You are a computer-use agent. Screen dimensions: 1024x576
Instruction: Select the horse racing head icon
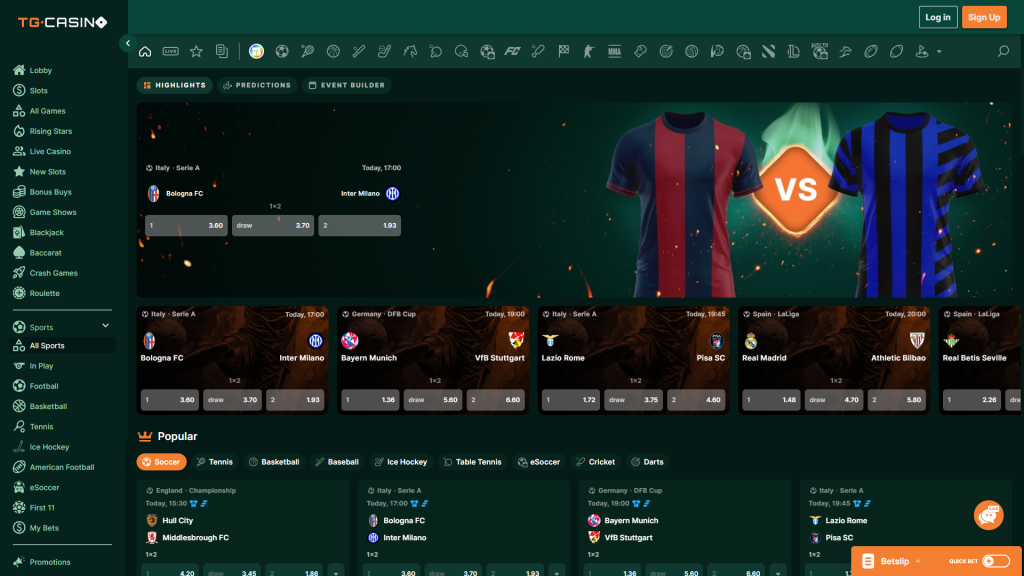click(x=410, y=52)
